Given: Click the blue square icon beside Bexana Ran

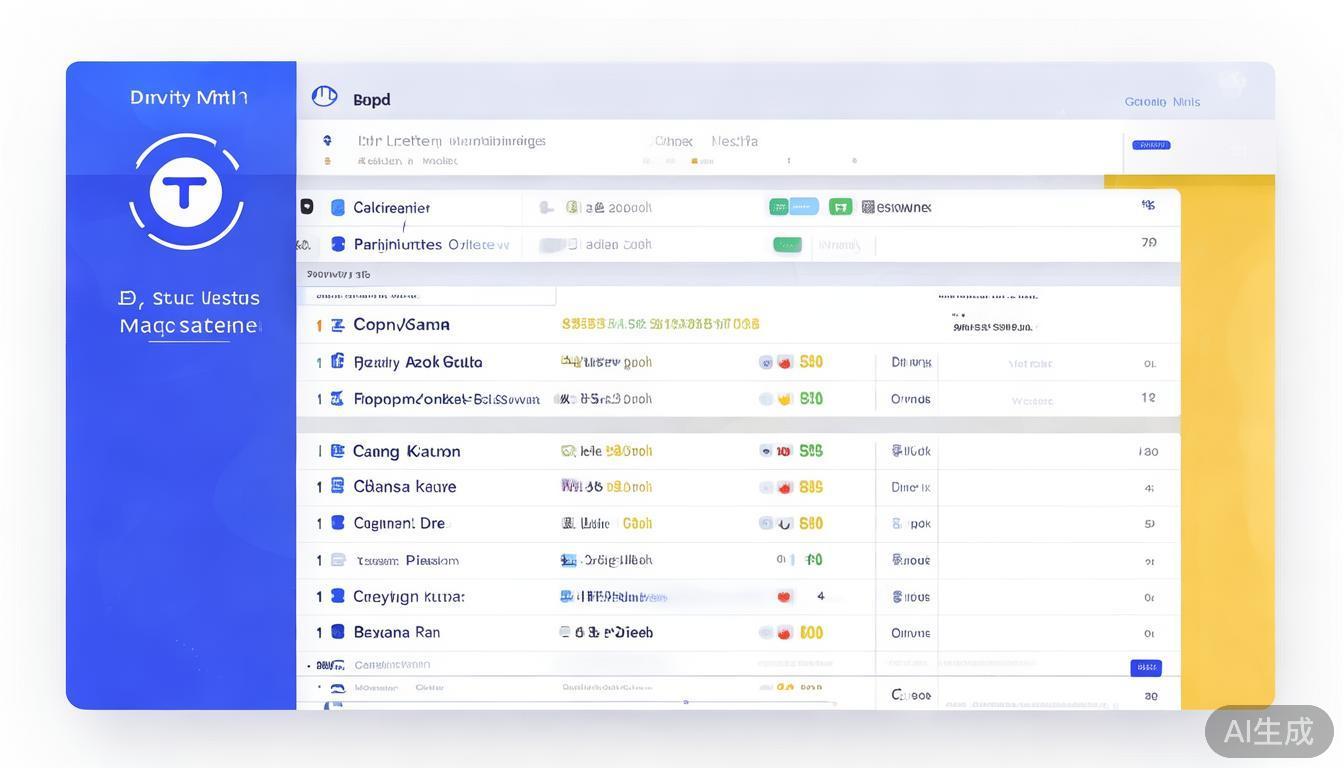Looking at the screenshot, I should point(338,632).
